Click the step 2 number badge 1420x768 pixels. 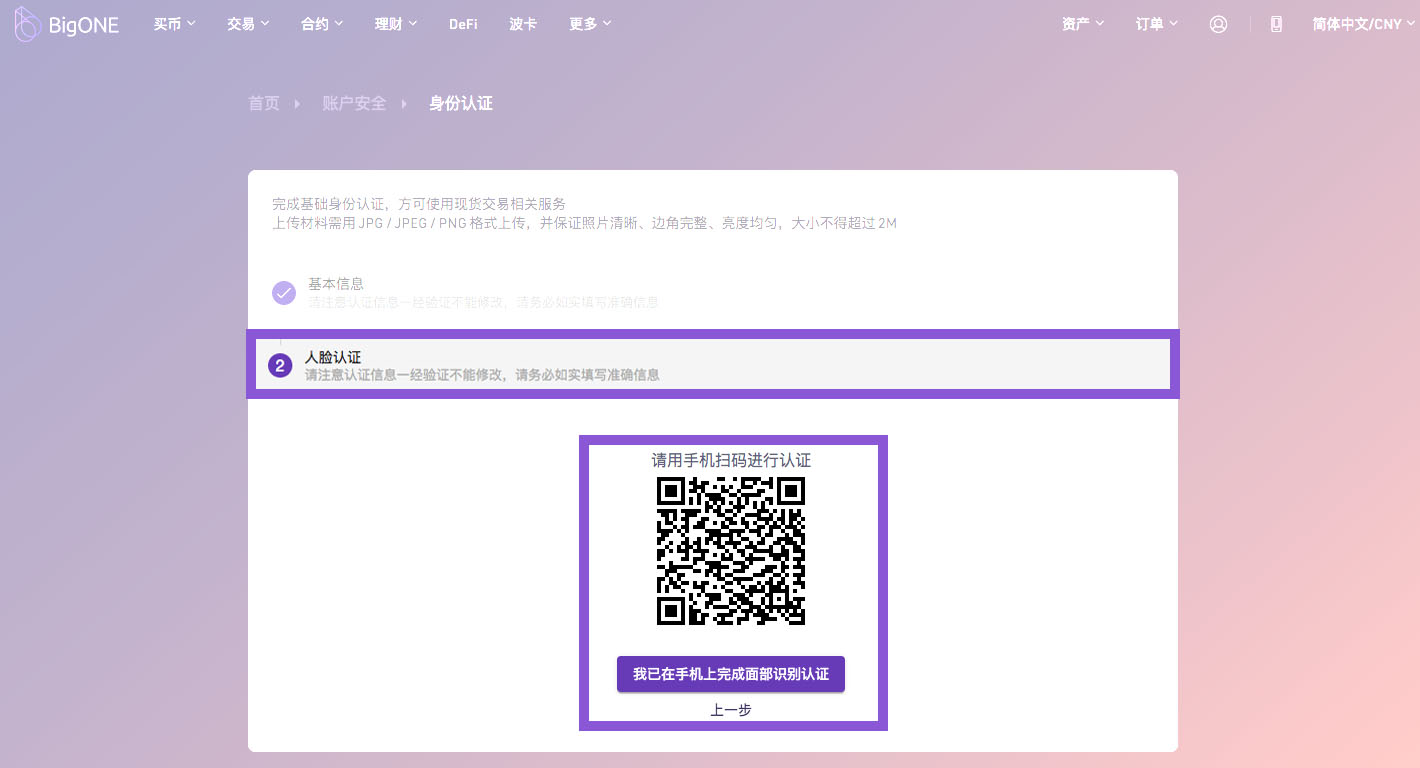280,366
